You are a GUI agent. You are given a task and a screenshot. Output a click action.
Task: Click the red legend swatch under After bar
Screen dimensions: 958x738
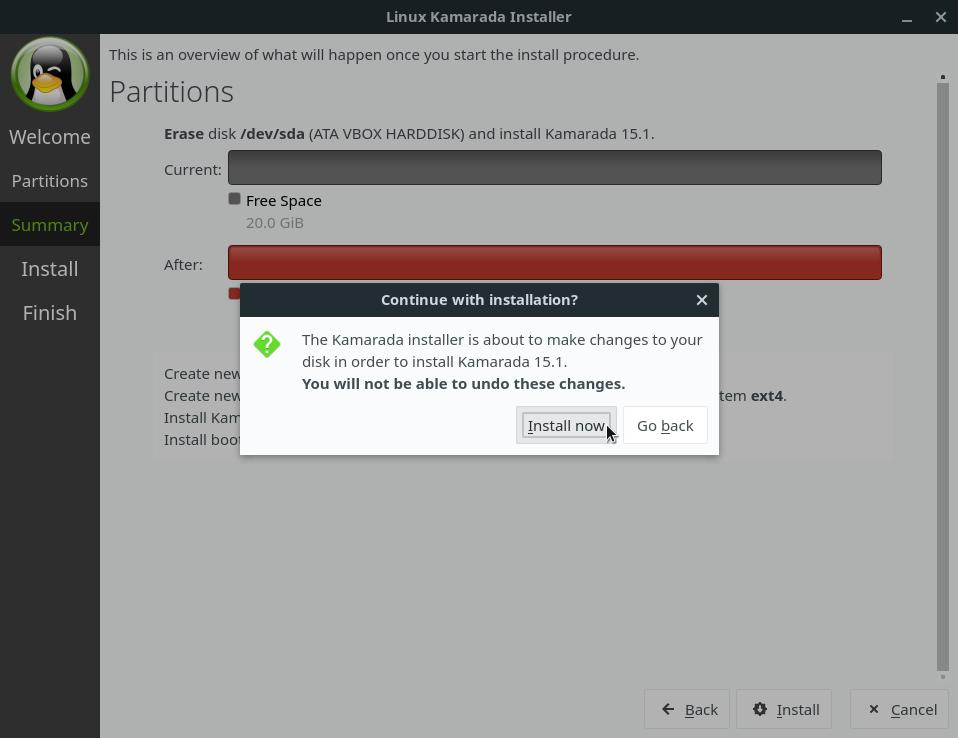(234, 293)
